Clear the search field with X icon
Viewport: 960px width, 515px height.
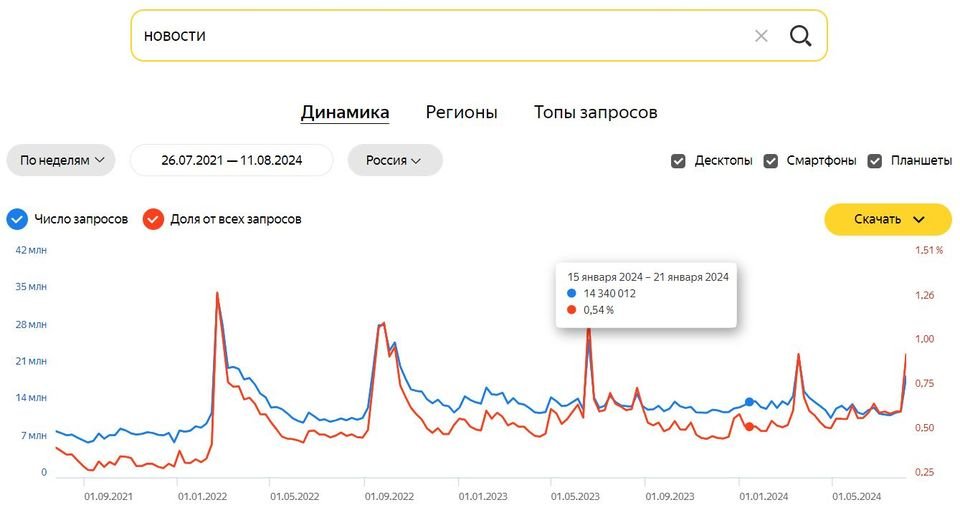pos(761,36)
